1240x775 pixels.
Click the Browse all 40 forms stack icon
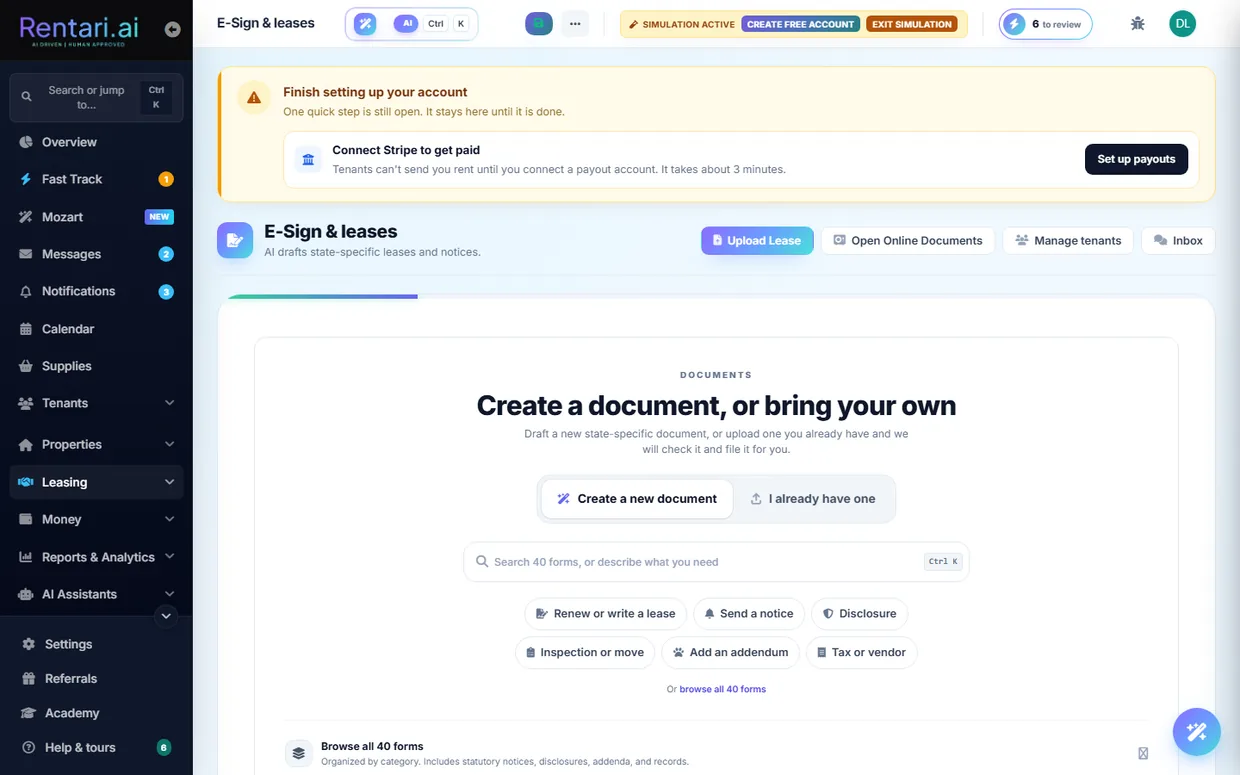298,753
